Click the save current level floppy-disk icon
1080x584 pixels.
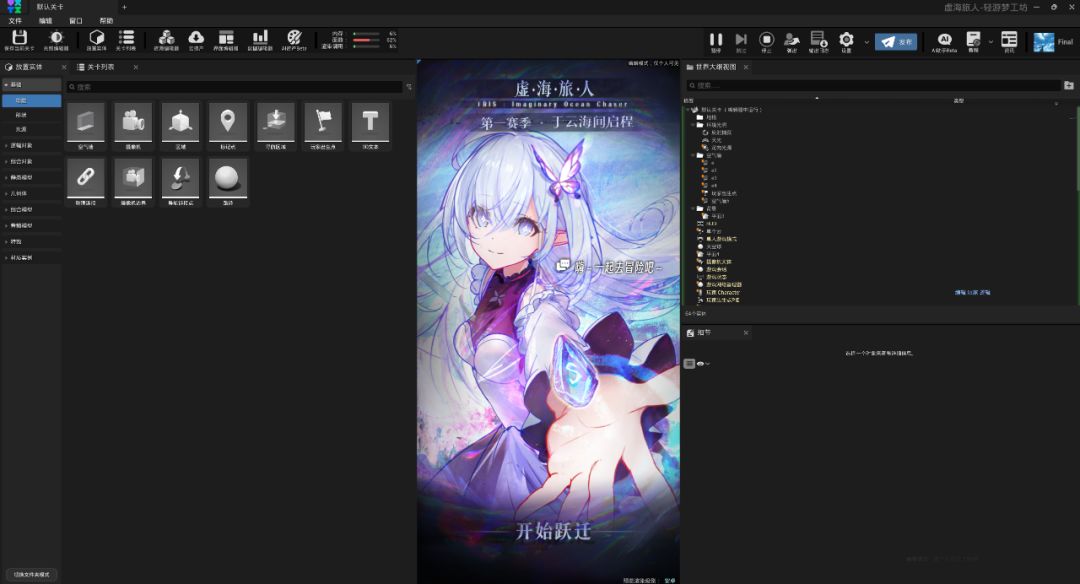[19, 38]
